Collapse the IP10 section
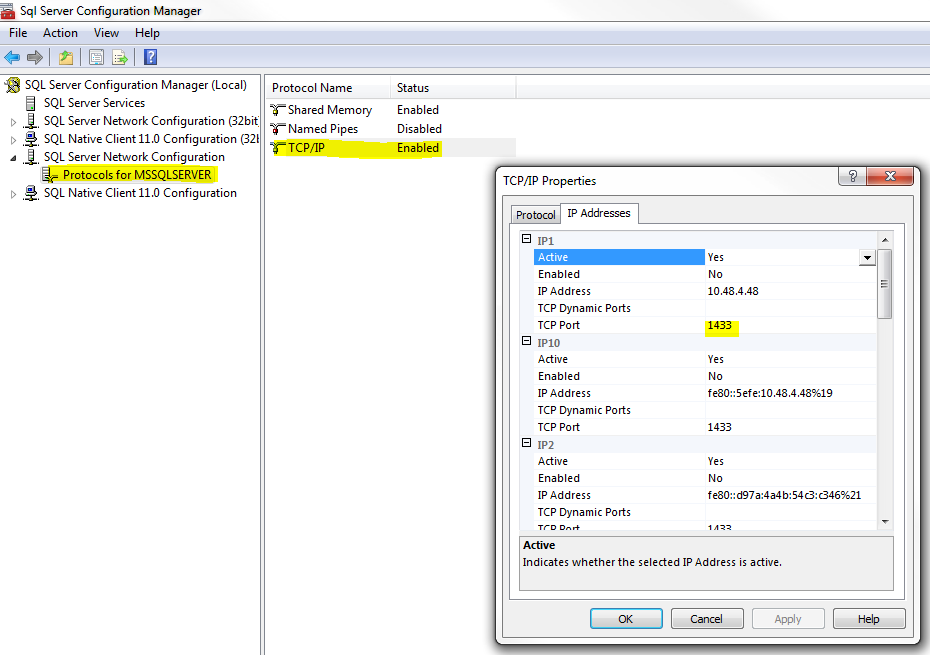Viewport: 930px width, 655px height. (x=526, y=341)
